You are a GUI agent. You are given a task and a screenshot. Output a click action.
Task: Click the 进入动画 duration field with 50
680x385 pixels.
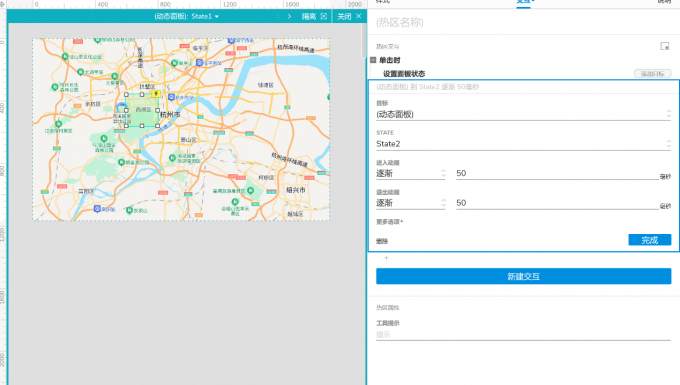[x=557, y=173]
